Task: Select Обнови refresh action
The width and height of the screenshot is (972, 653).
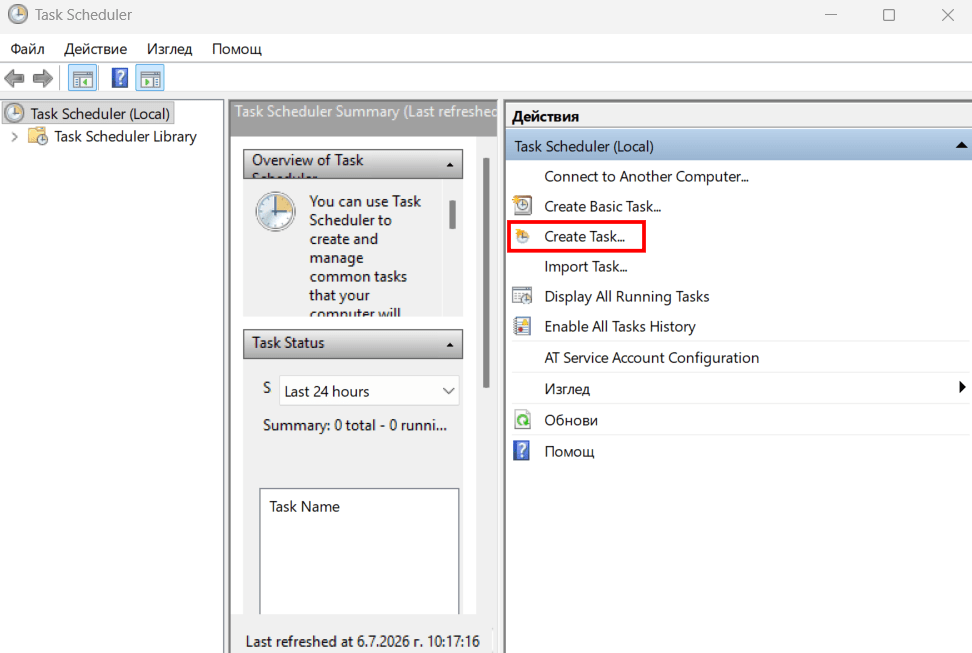Action: [571, 420]
